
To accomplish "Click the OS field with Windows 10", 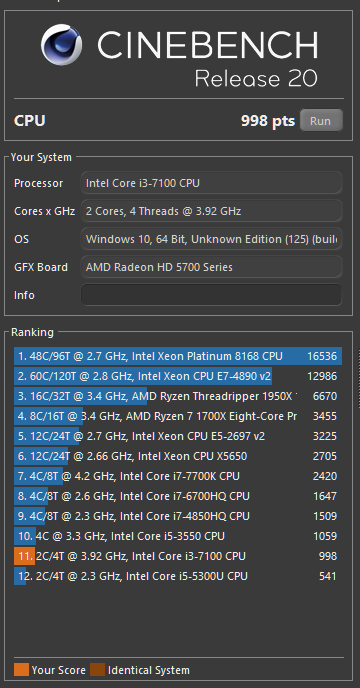I will tap(211, 239).
